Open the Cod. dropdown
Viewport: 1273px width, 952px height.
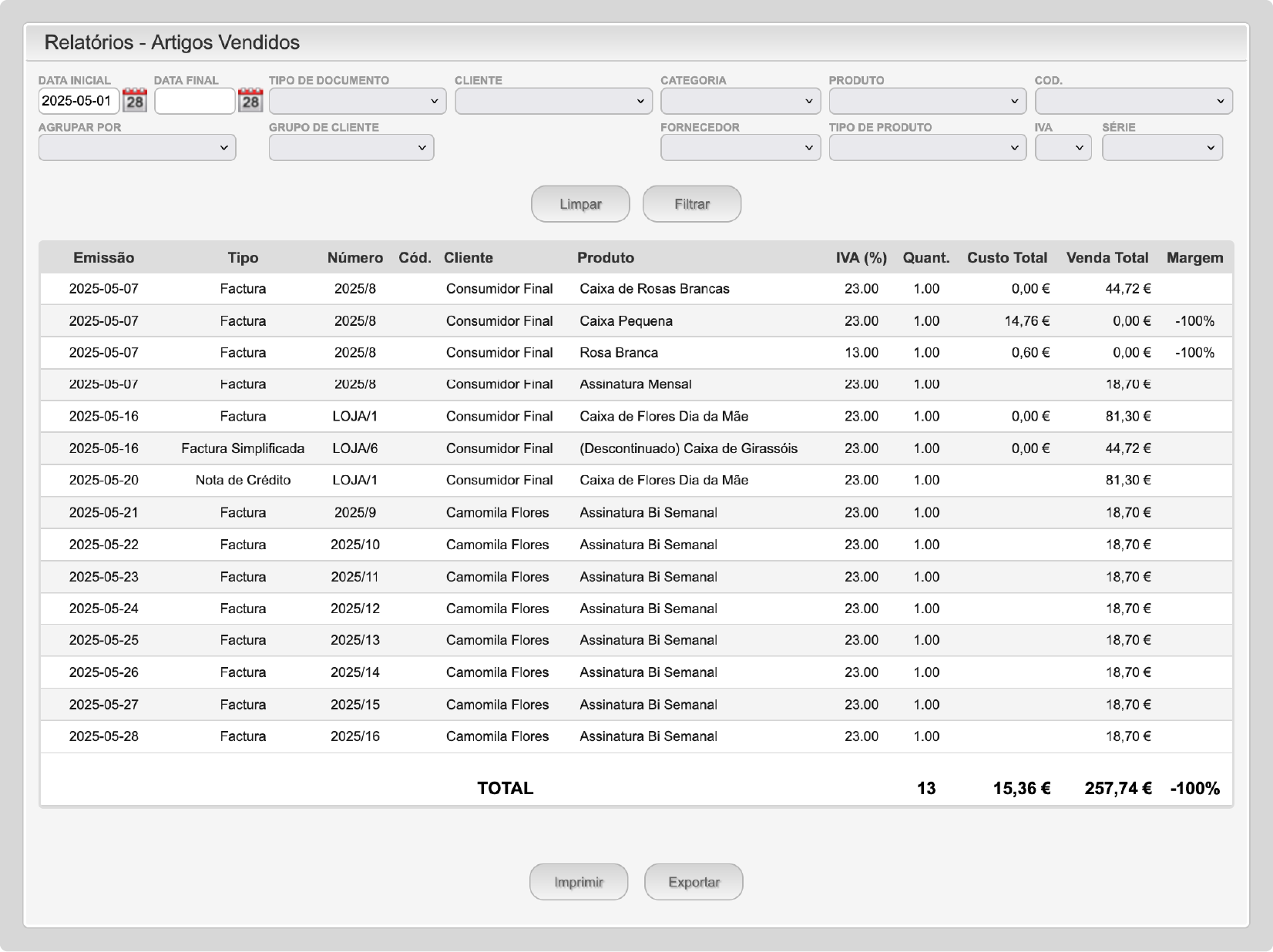[1133, 101]
